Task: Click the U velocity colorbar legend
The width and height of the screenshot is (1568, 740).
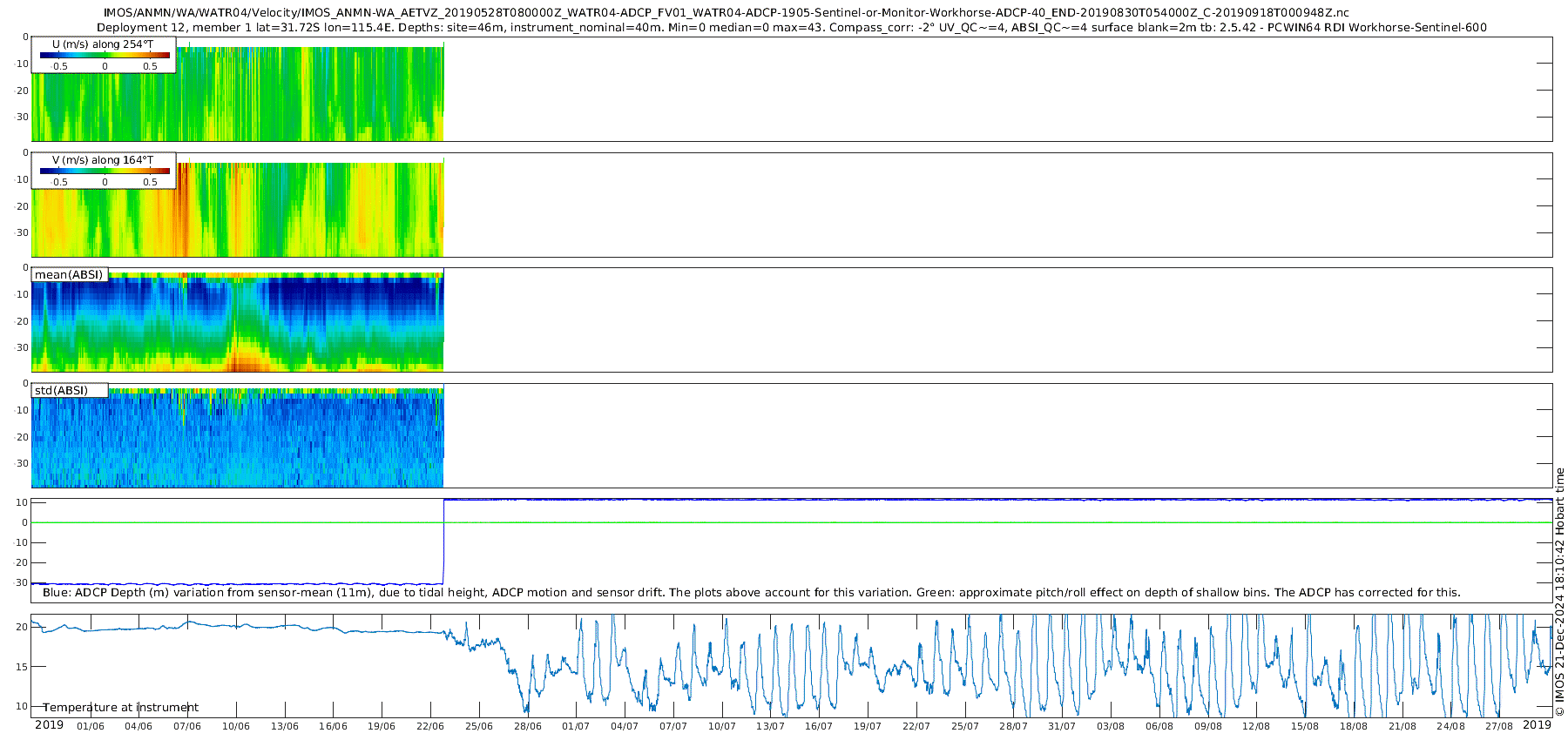Action: tap(104, 55)
